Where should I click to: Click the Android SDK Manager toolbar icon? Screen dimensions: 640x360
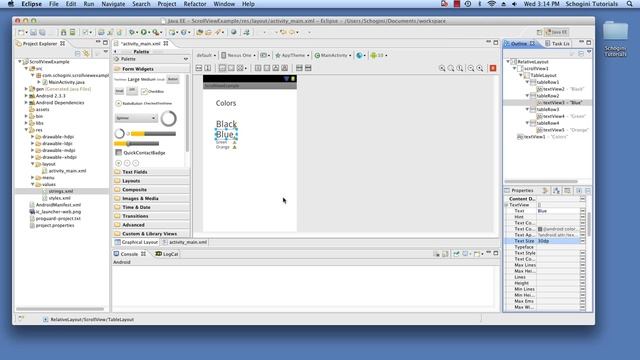coord(63,32)
